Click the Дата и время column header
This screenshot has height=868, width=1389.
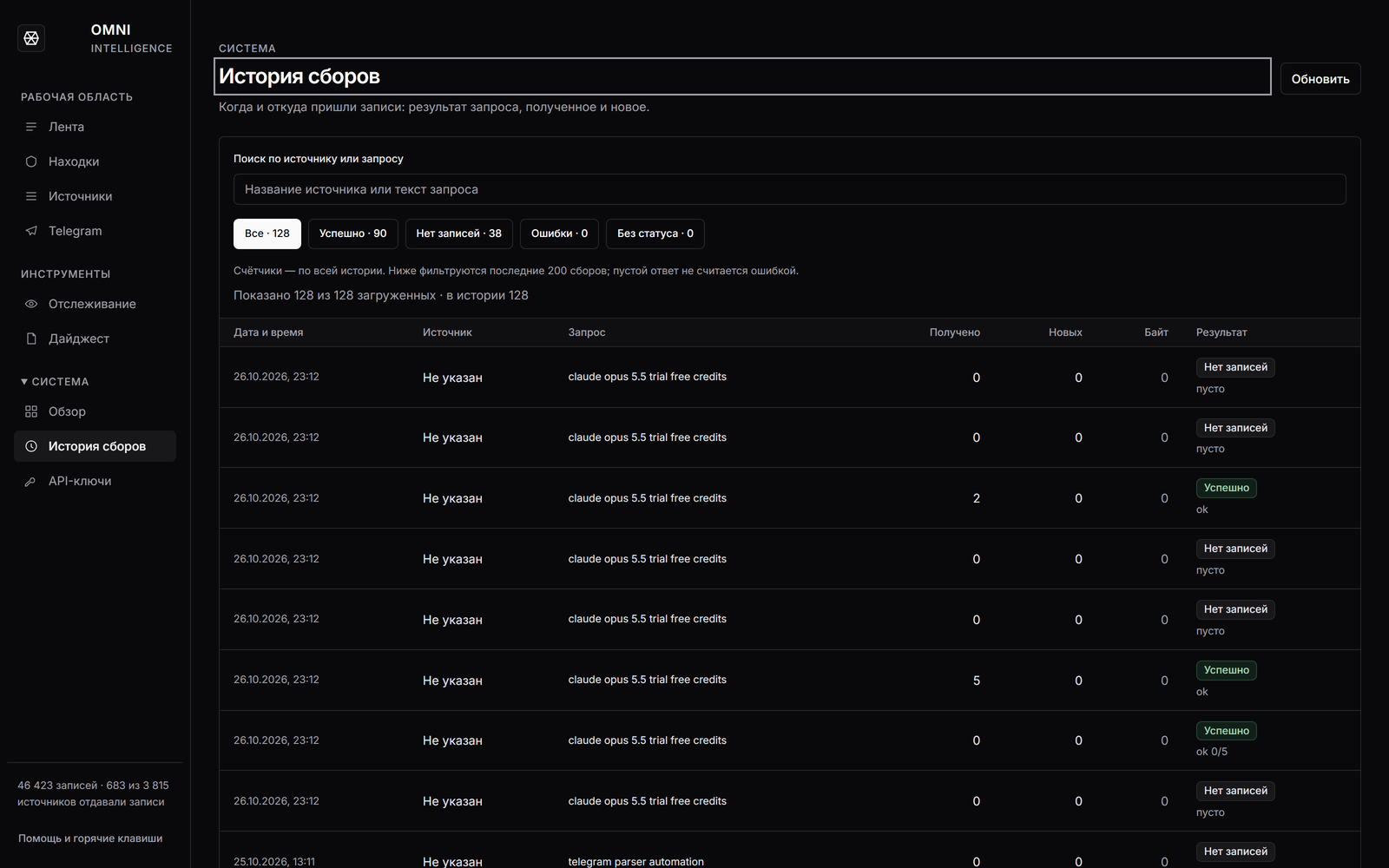click(x=268, y=332)
